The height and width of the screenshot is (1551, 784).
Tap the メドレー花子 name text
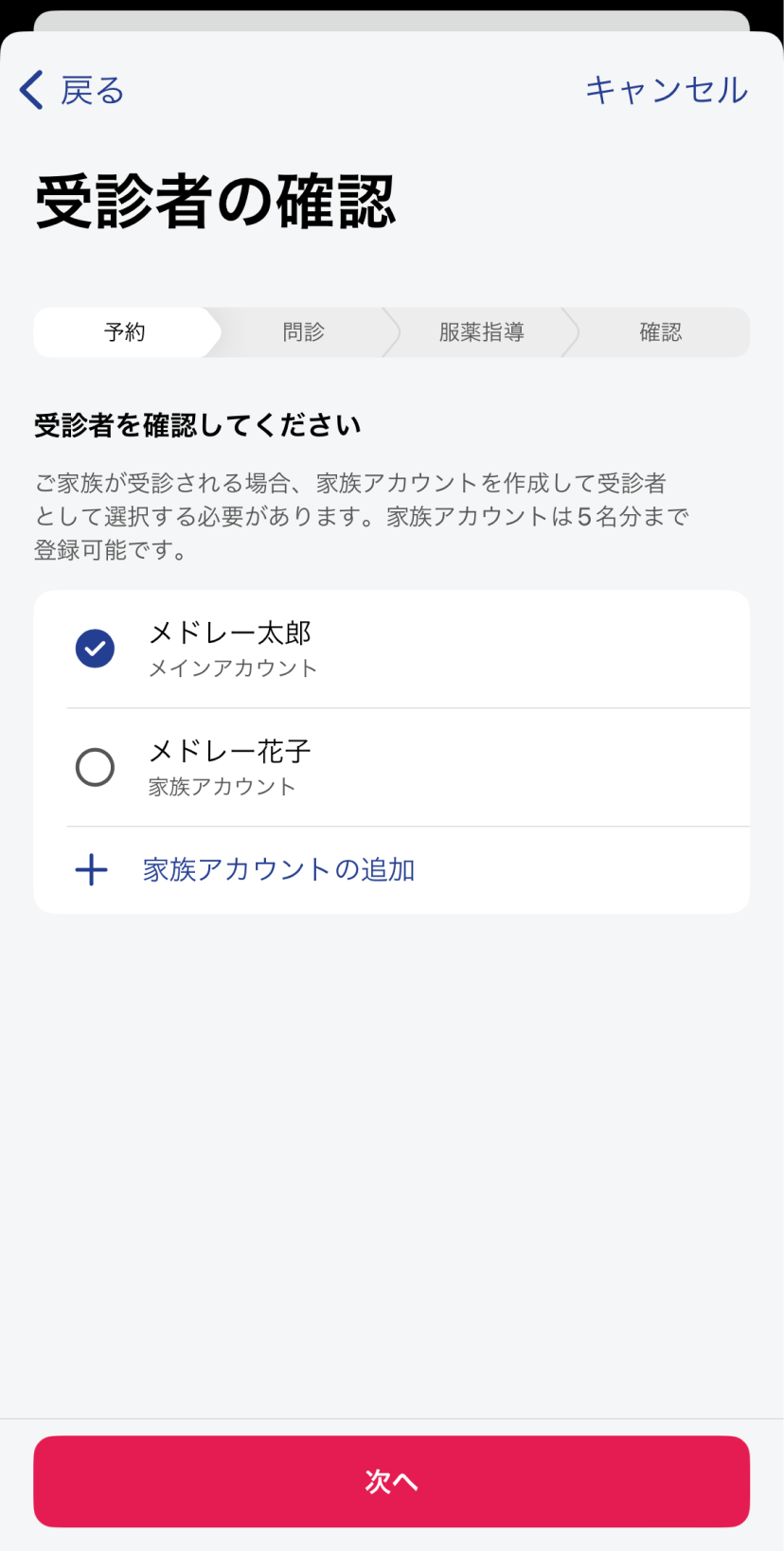[230, 751]
